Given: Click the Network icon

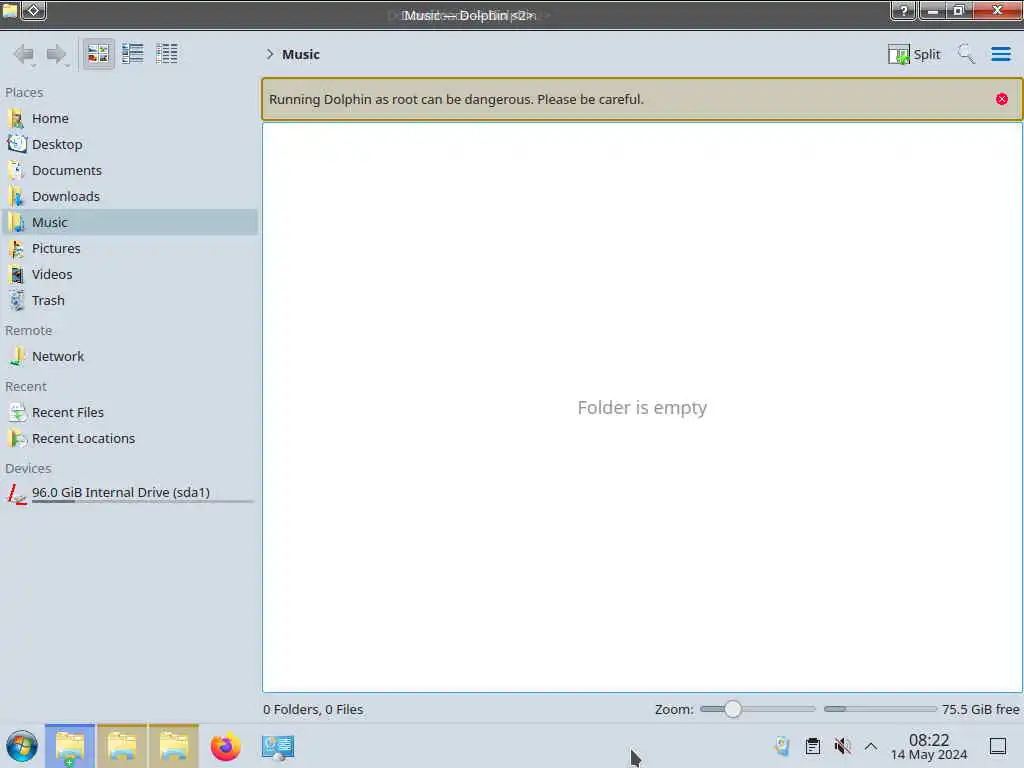Looking at the screenshot, I should coord(17,357).
